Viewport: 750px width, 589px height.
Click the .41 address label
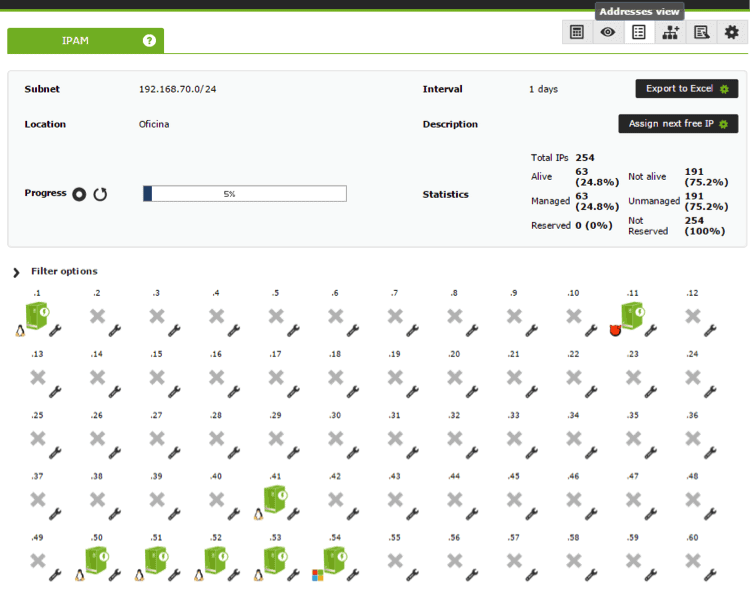tap(275, 477)
